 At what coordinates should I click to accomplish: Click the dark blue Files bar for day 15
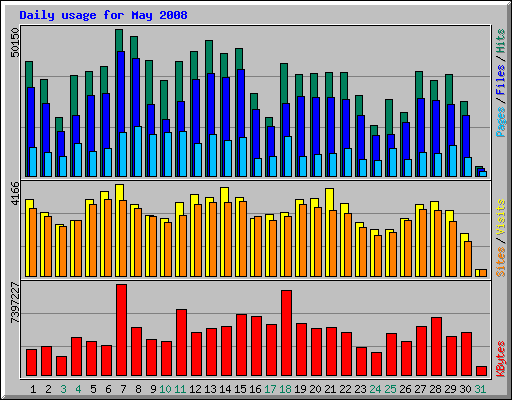pos(241,103)
